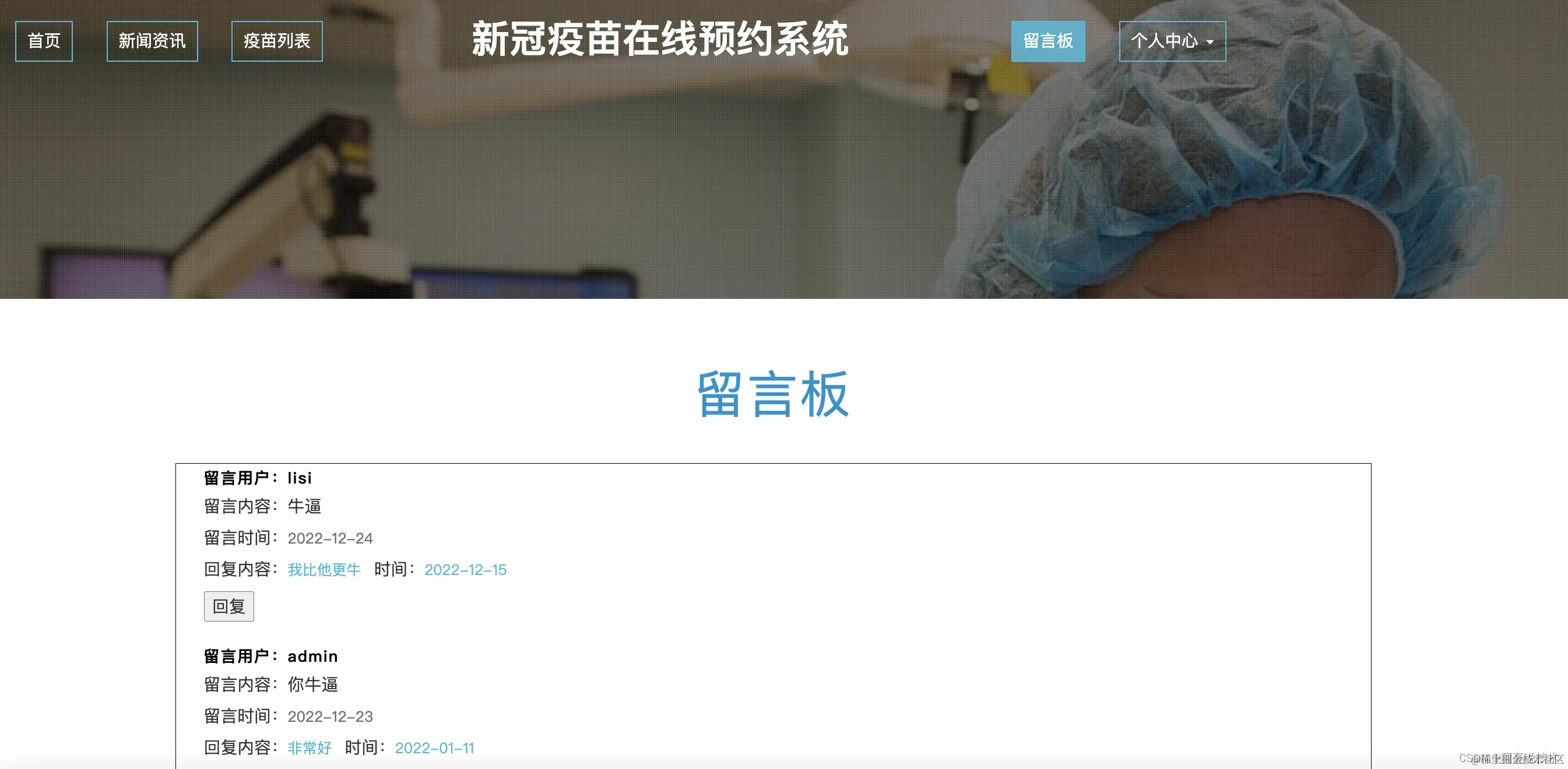Click reply text 我比他更牛
The width and height of the screenshot is (1568, 769).
[324, 569]
